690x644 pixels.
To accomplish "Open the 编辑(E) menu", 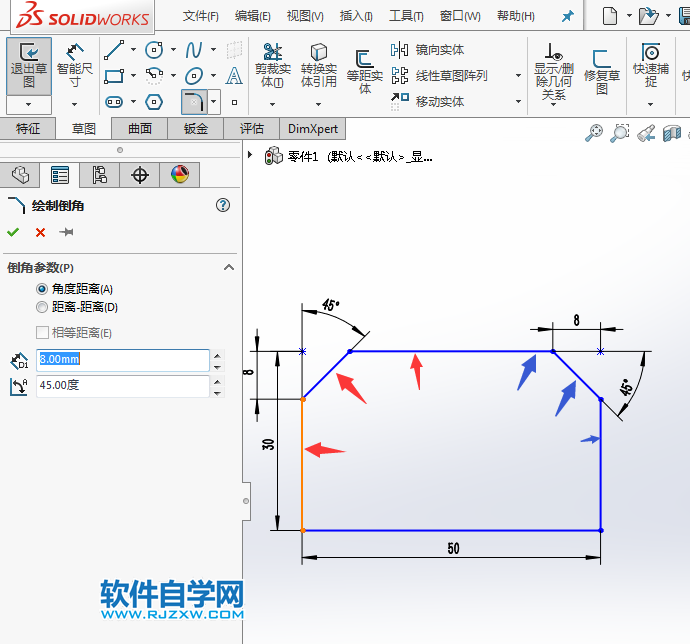I will [x=253, y=16].
